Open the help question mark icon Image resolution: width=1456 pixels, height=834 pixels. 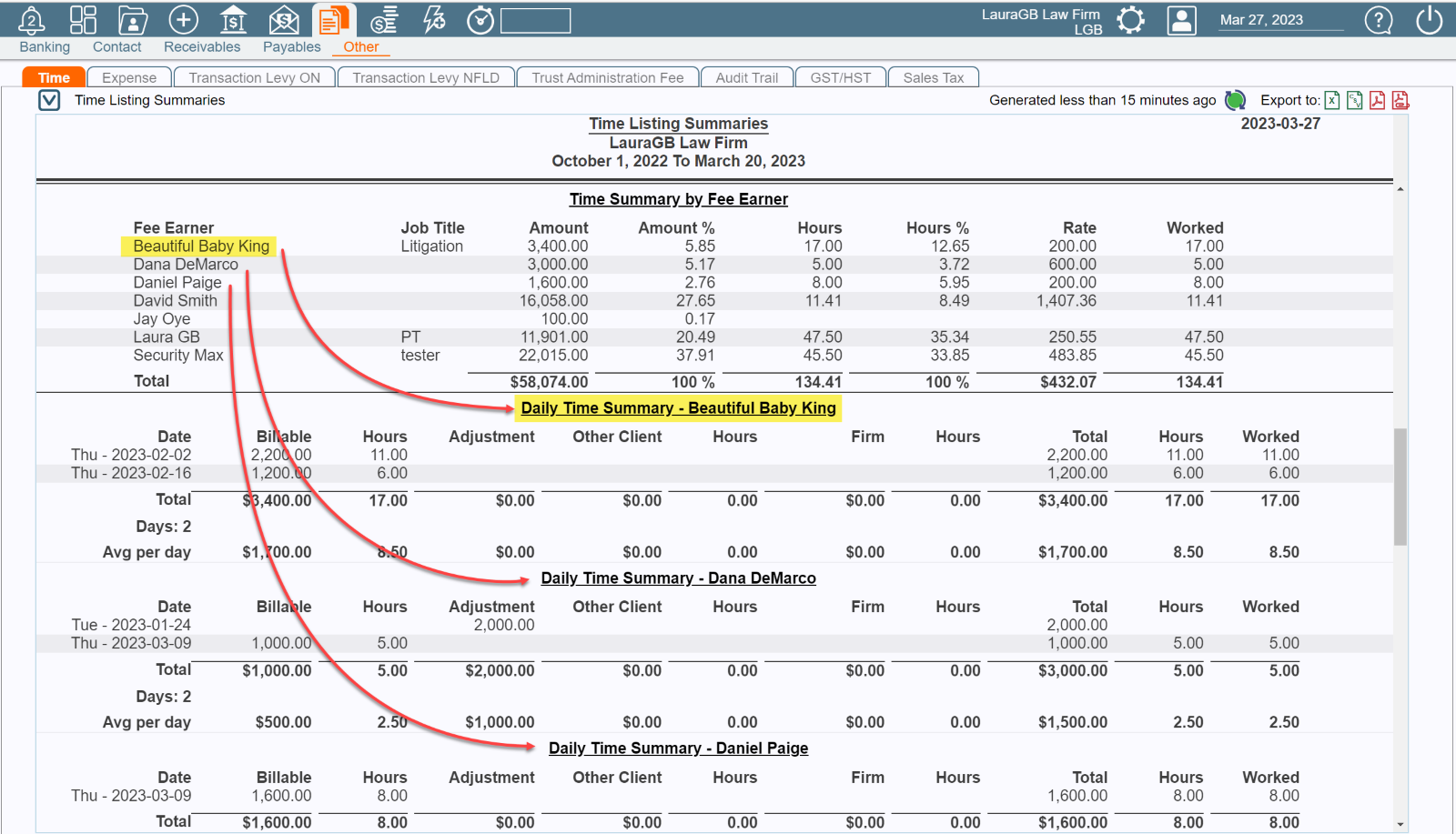[x=1379, y=20]
